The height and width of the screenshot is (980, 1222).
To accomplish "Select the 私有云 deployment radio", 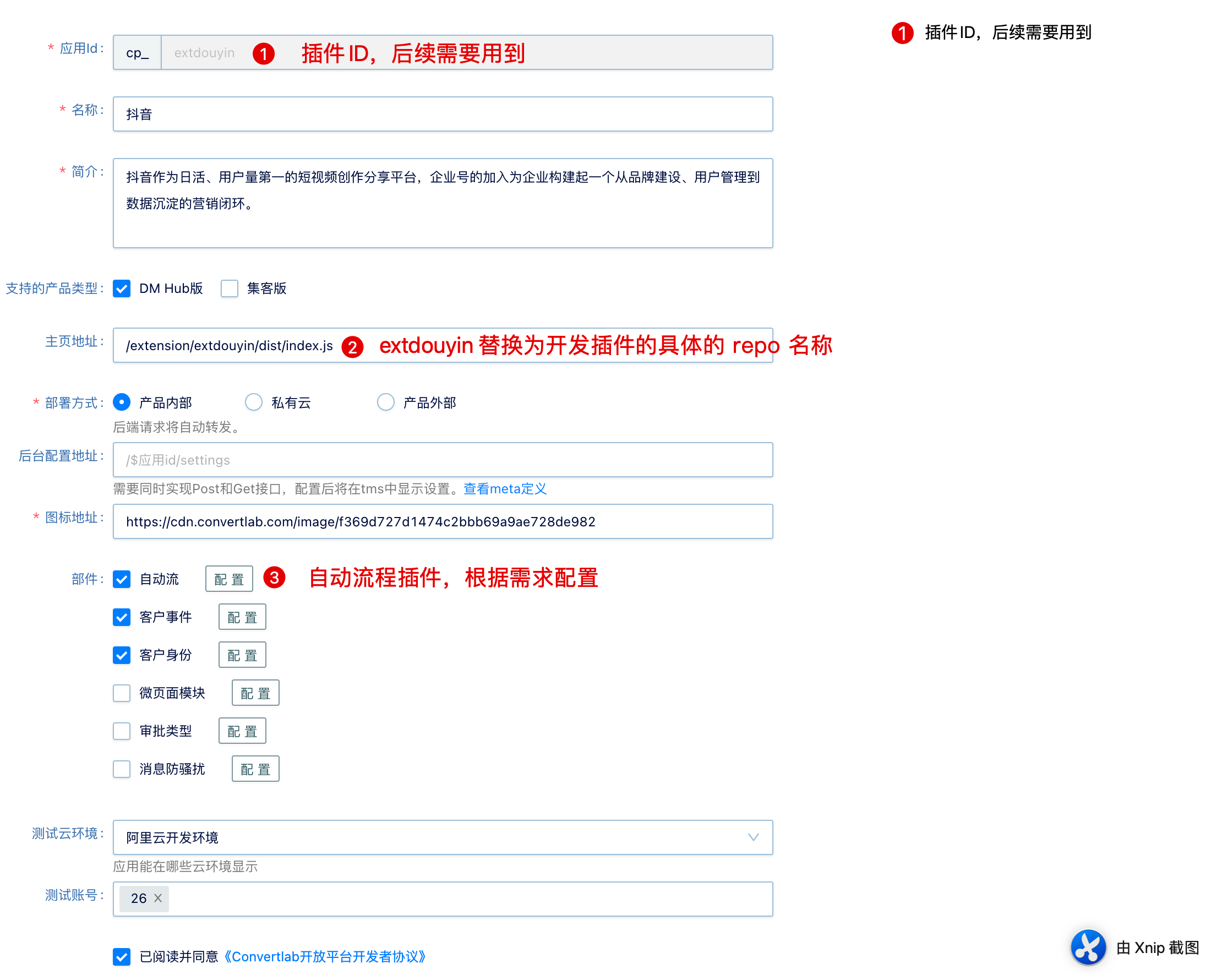I will [x=253, y=402].
